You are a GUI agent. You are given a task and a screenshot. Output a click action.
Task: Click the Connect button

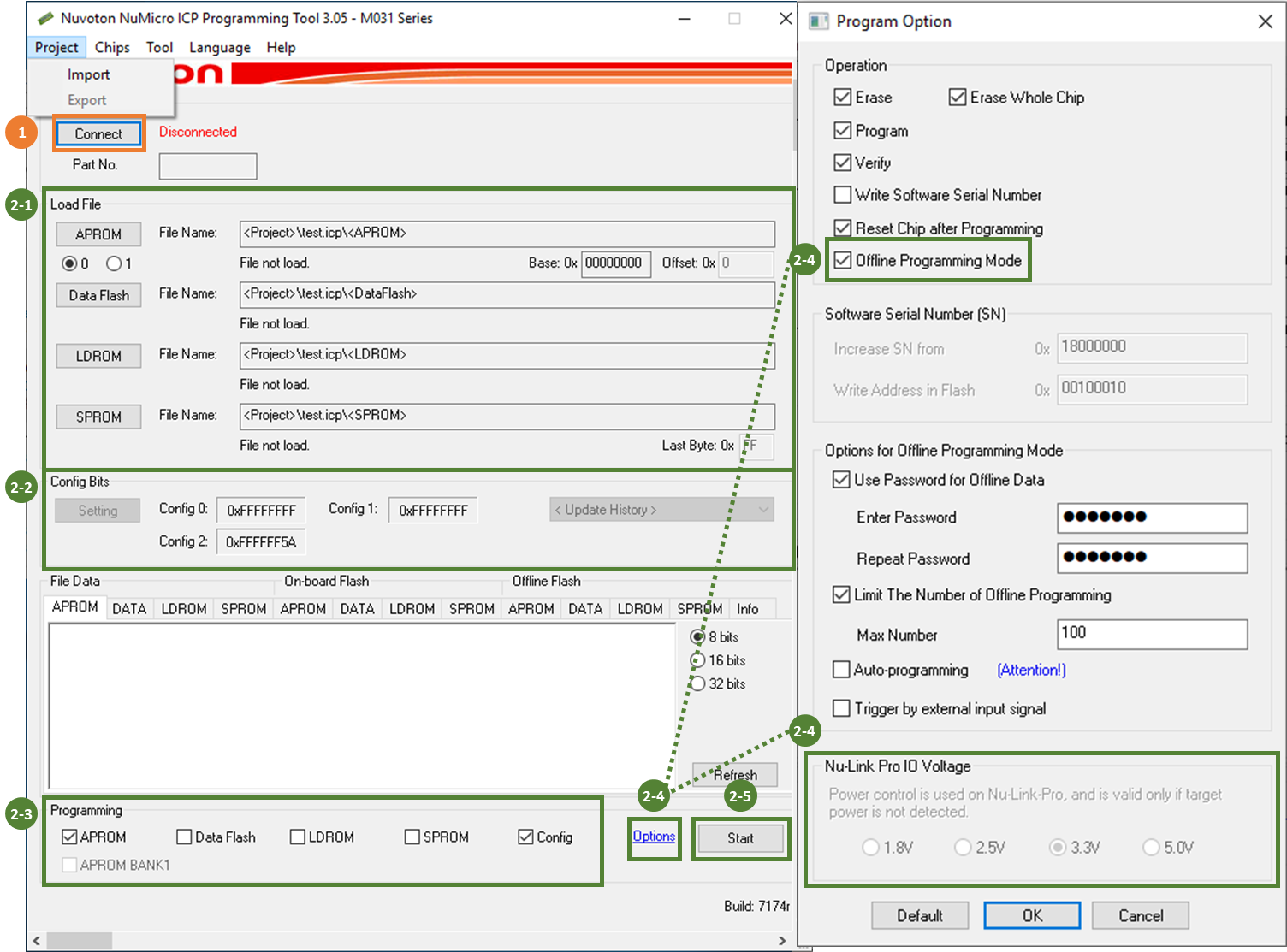[x=98, y=133]
